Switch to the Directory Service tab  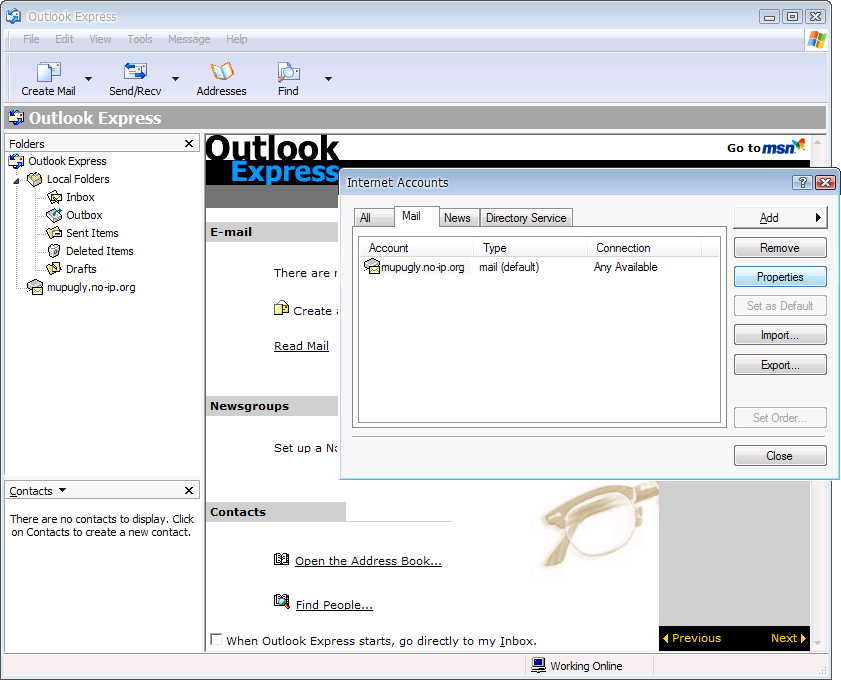coord(526,218)
